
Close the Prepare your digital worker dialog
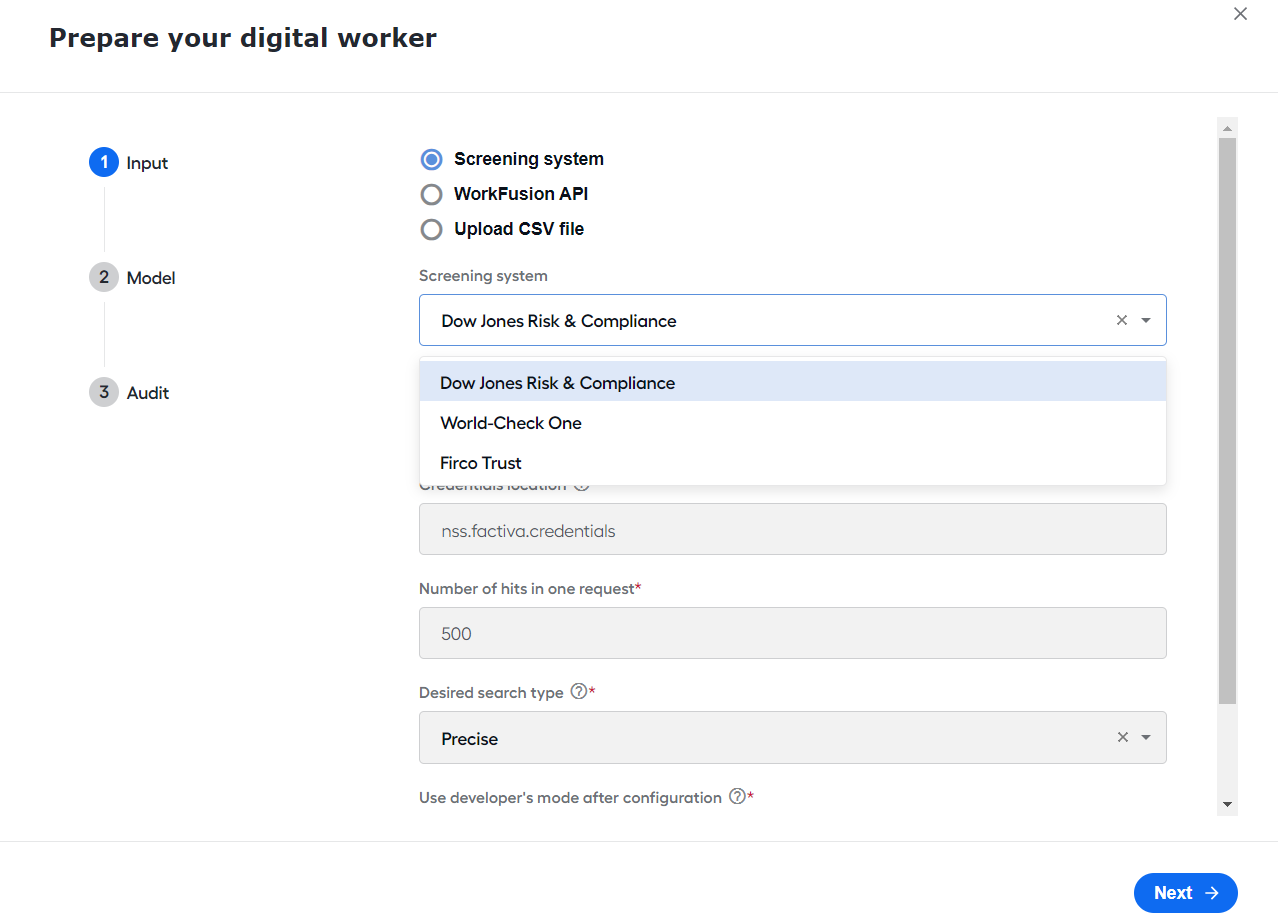pyautogui.click(x=1240, y=14)
